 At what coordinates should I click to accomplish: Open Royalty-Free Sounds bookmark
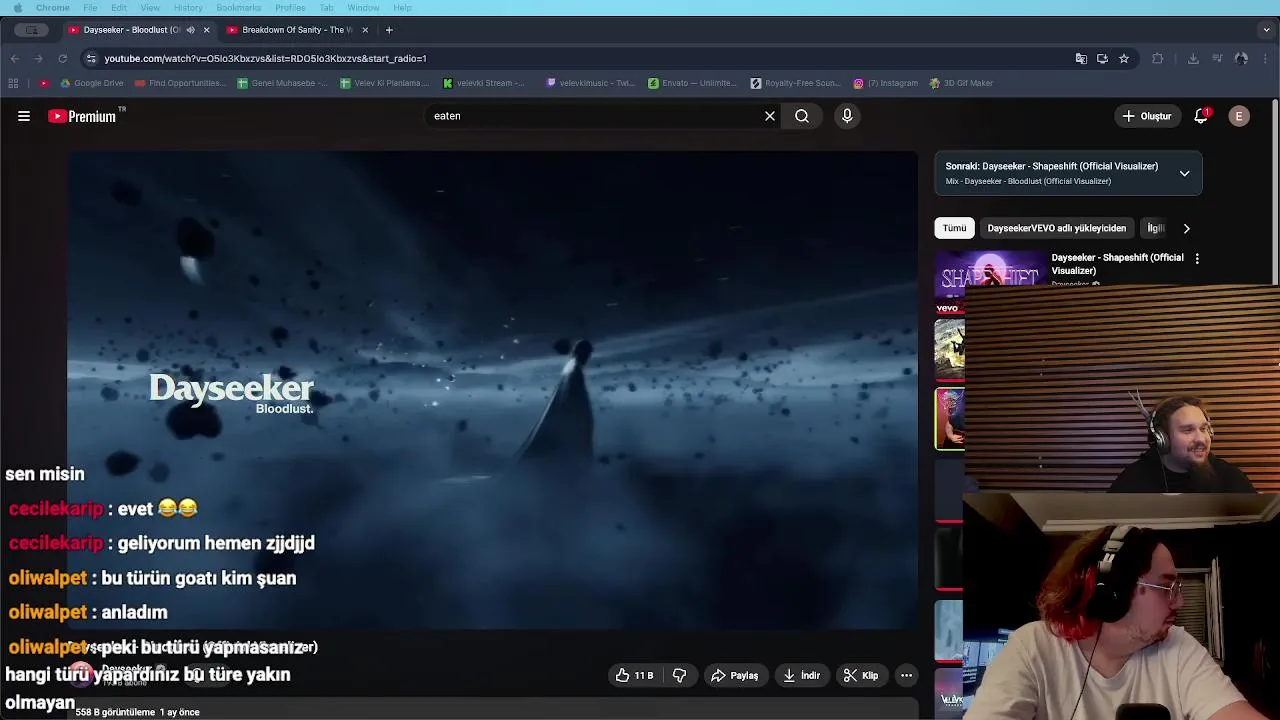[796, 83]
